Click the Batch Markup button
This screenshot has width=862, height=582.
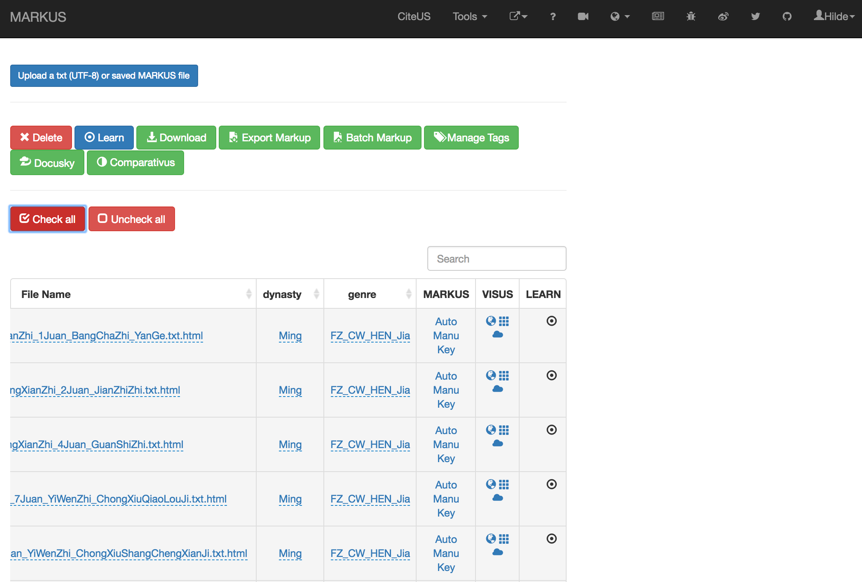pyautogui.click(x=372, y=137)
